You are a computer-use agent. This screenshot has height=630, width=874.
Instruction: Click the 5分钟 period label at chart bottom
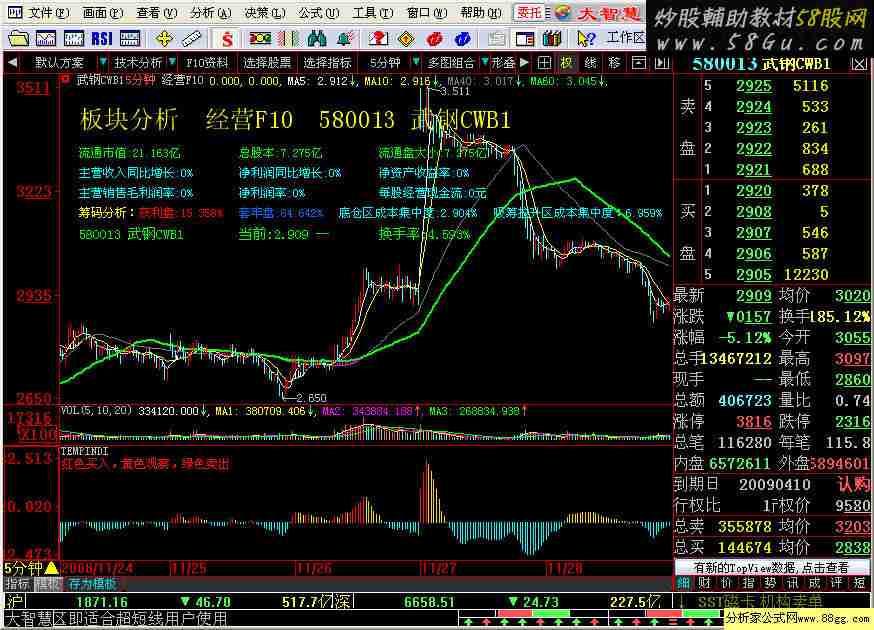tap(24, 568)
